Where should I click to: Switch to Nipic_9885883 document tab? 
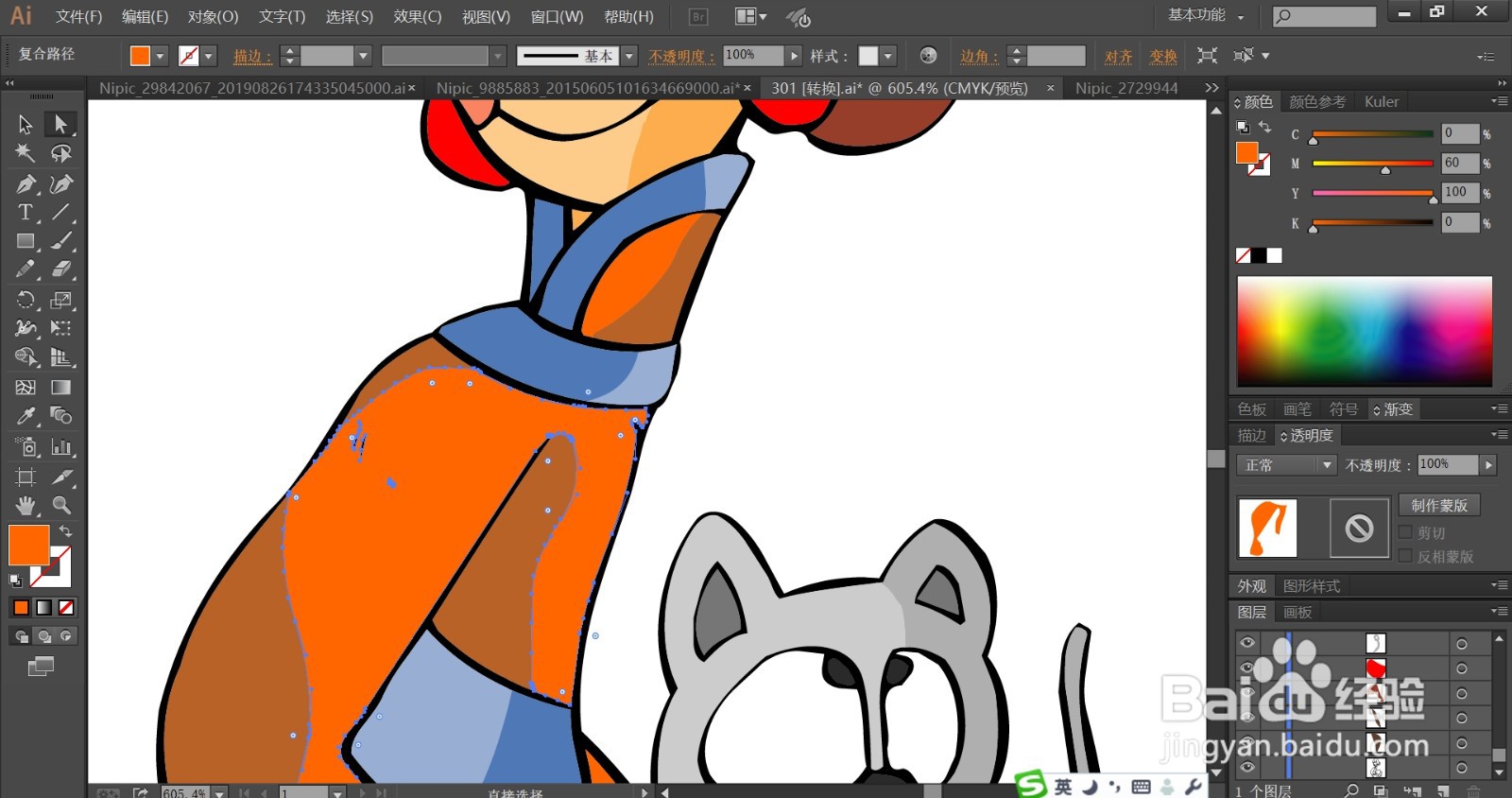pyautogui.click(x=588, y=87)
